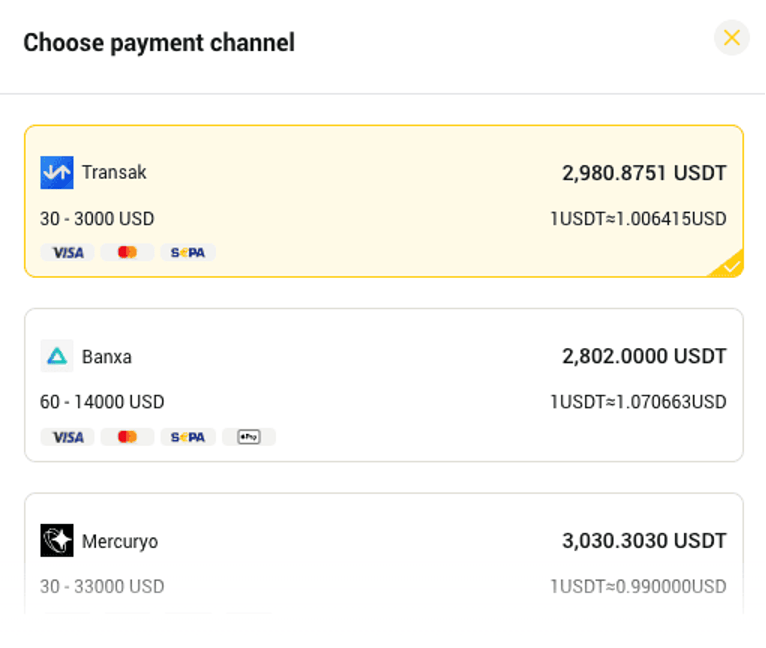
Task: Click the Apple Pay badge in the Banxa card
Action: (249, 437)
